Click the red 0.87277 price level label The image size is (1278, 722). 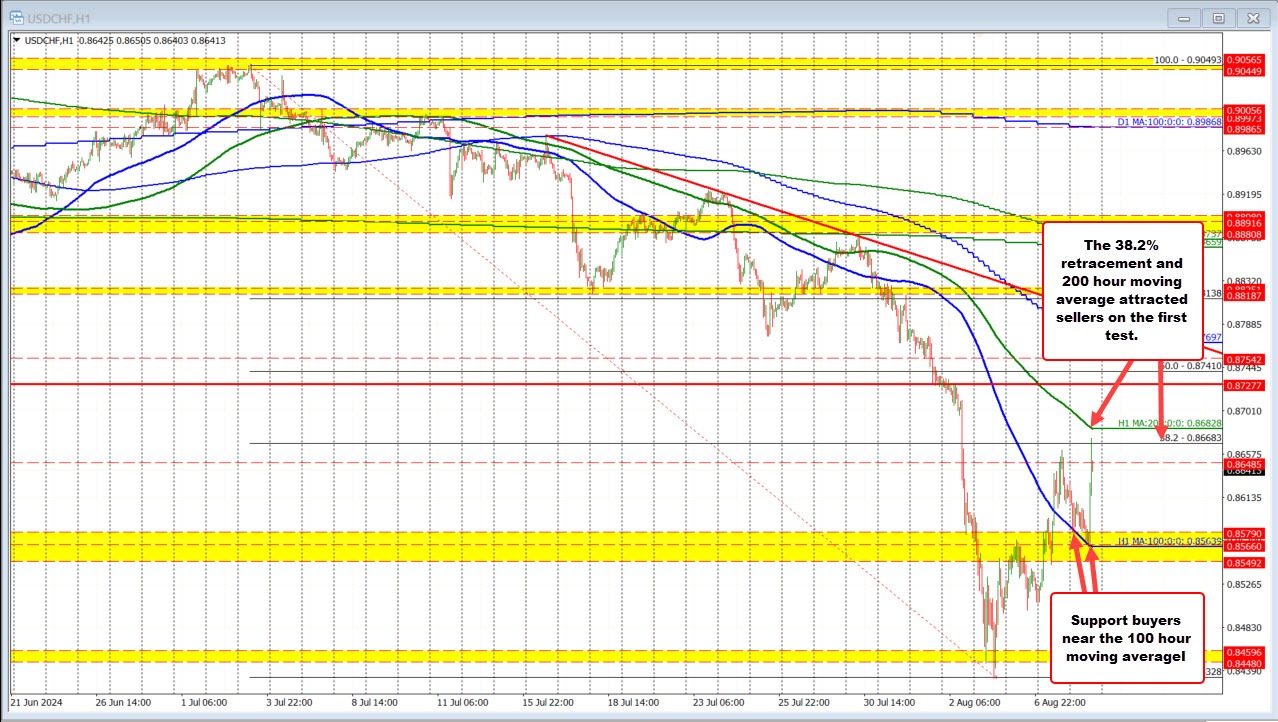tap(1246, 384)
